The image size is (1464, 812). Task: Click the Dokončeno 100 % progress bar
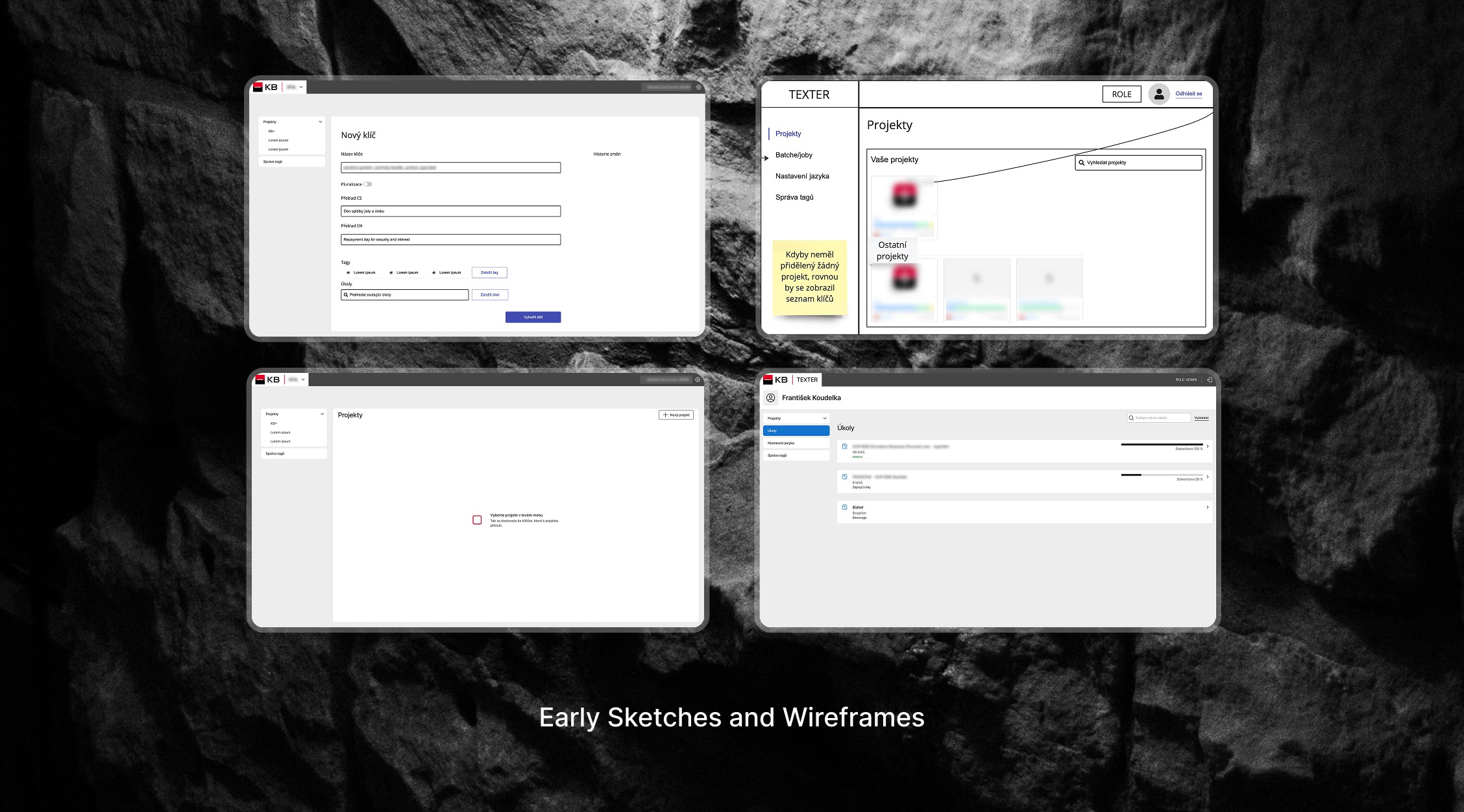click(1162, 444)
